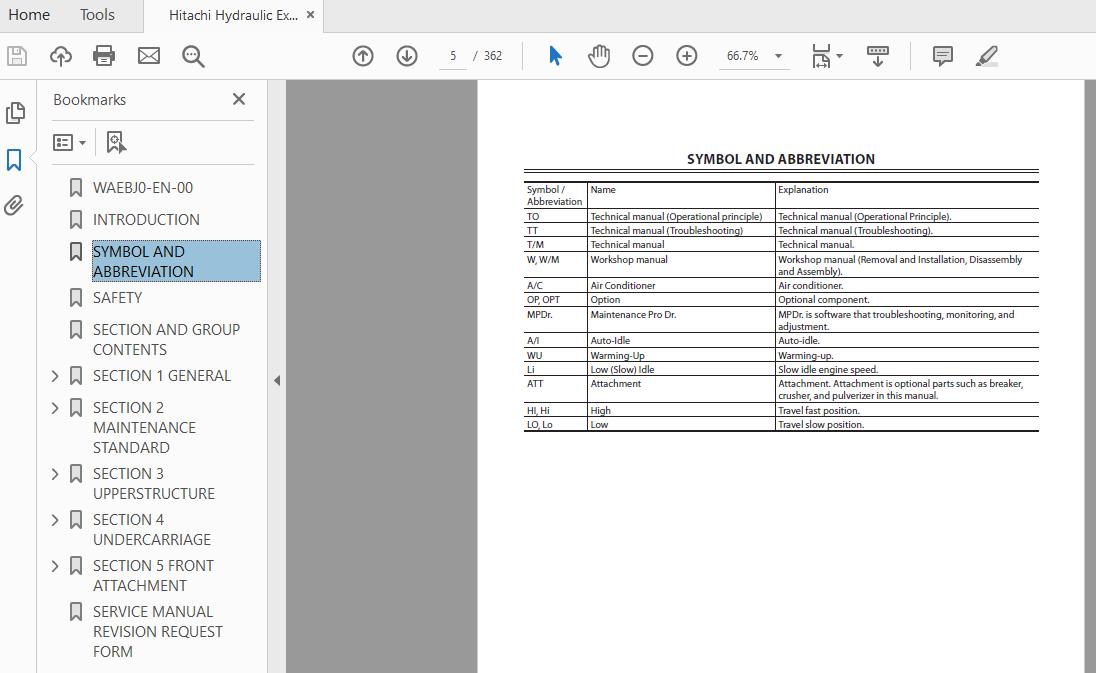Click the Print file icon
This screenshot has height=673, width=1096.
pyautogui.click(x=104, y=56)
